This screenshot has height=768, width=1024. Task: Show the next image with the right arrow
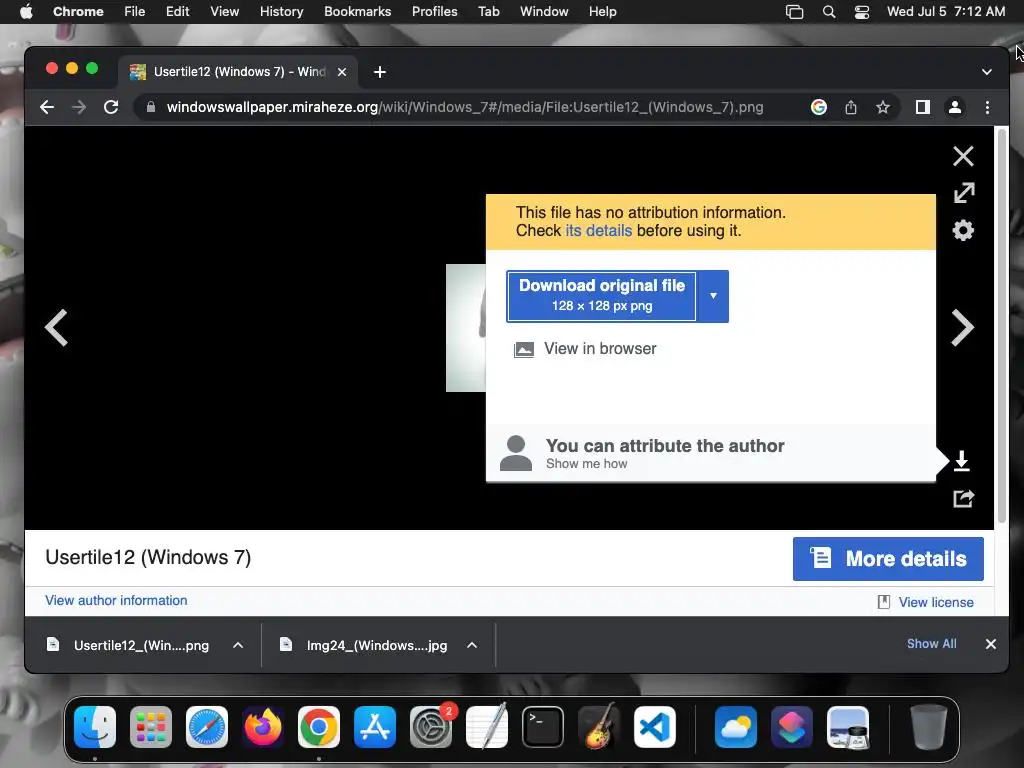(963, 327)
